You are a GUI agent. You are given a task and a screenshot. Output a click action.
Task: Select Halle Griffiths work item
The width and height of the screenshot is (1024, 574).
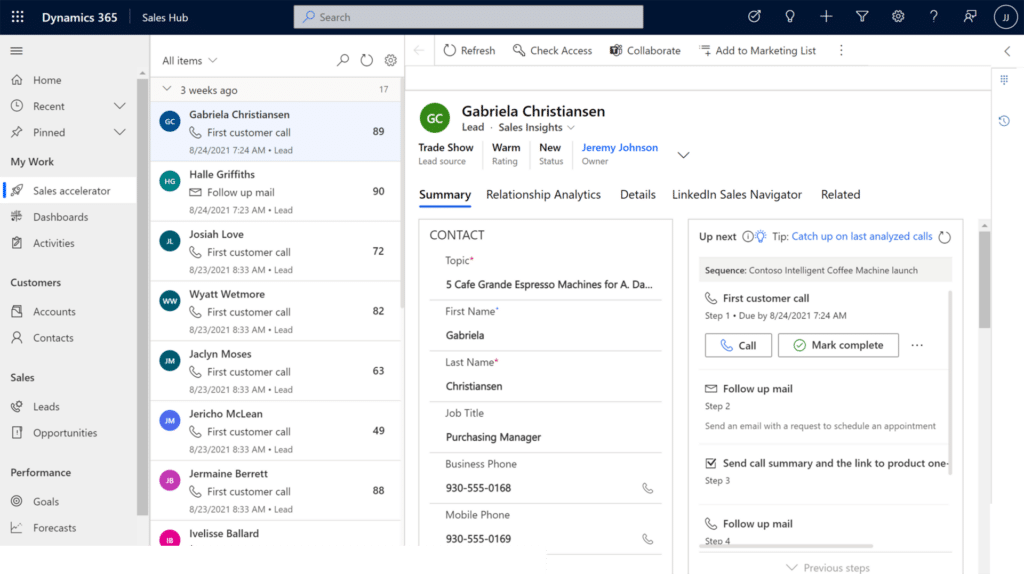[276, 191]
